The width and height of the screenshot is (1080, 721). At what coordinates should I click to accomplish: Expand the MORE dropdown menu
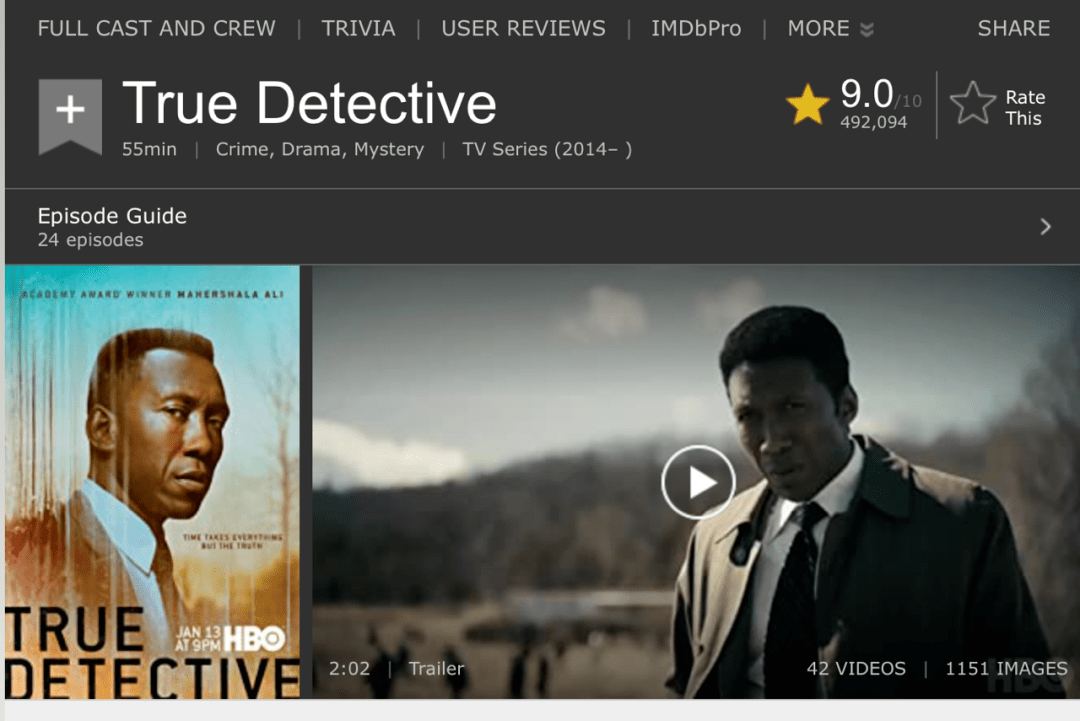click(830, 28)
